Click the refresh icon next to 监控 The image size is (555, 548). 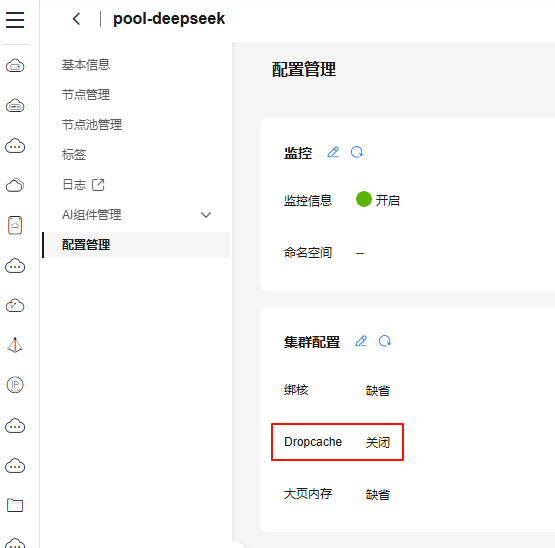[x=357, y=152]
